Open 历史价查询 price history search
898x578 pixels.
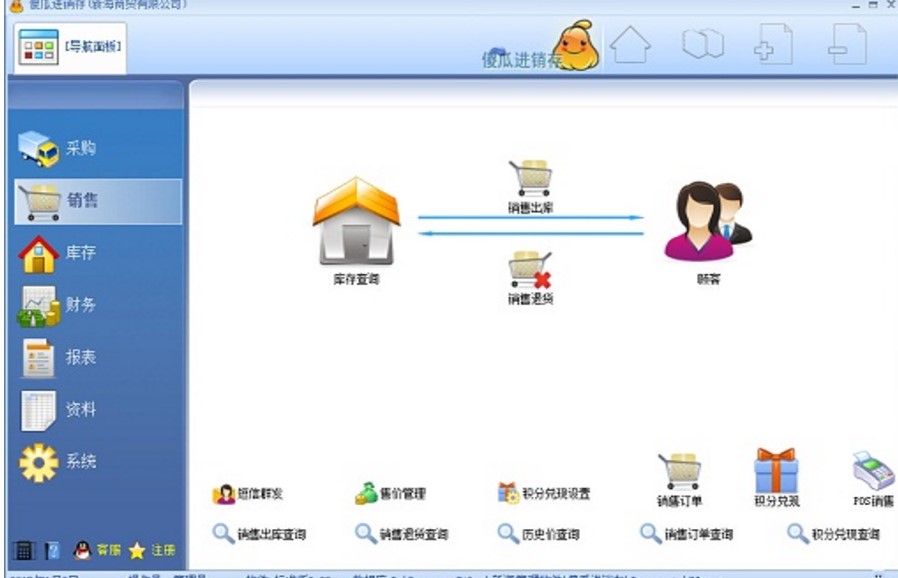(538, 534)
